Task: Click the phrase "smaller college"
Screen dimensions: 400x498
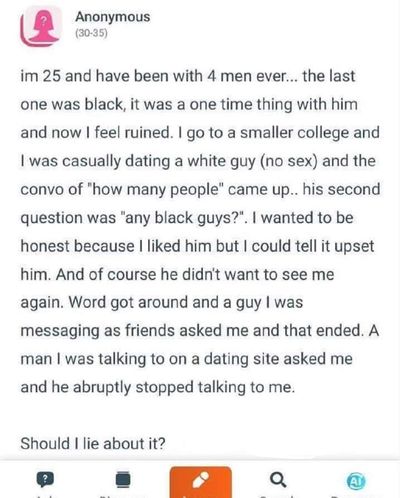Action: (295, 133)
